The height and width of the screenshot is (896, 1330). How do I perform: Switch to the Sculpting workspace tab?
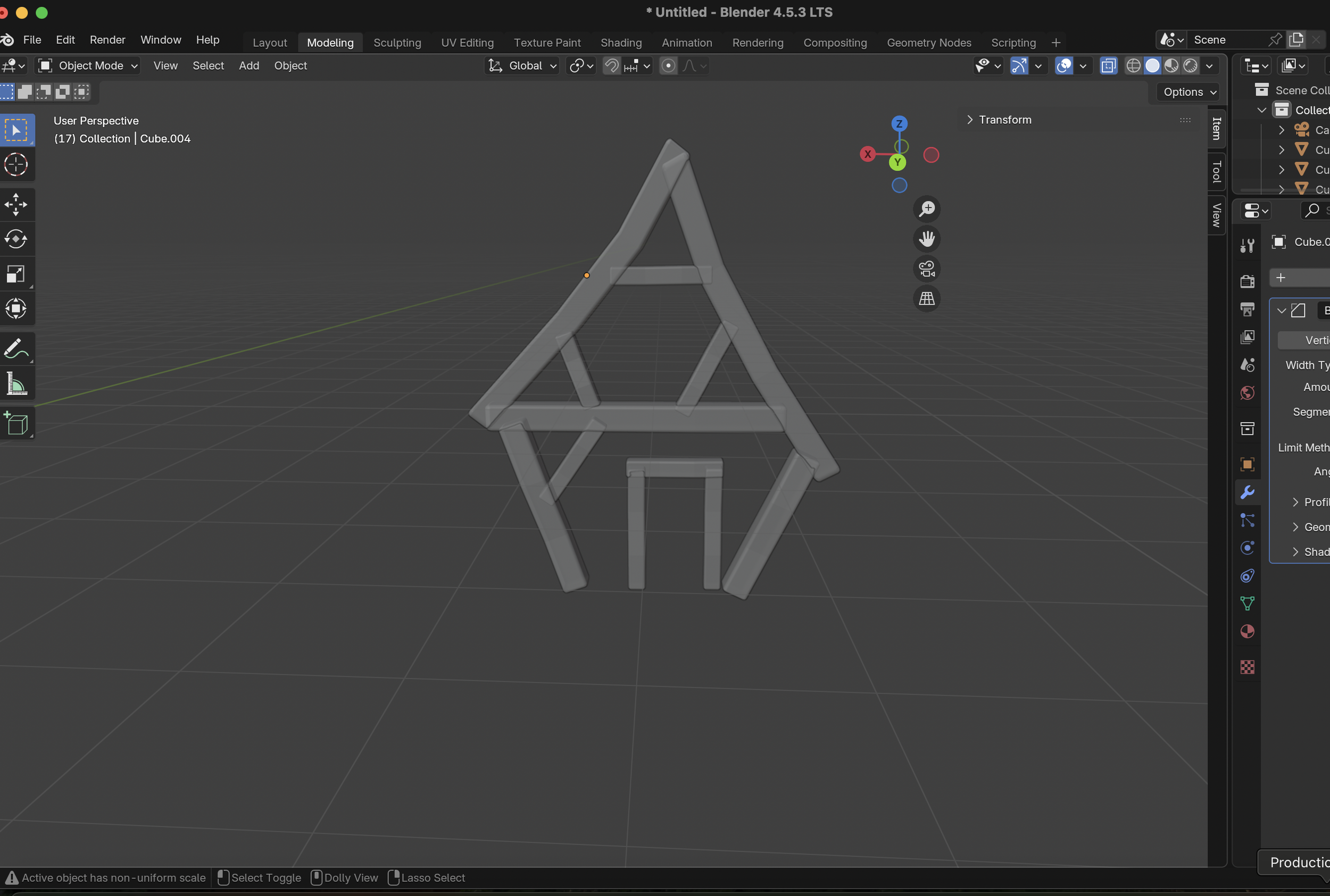pyautogui.click(x=397, y=43)
